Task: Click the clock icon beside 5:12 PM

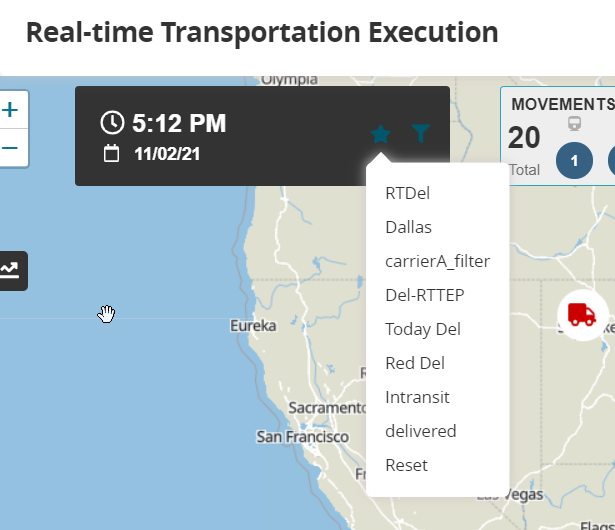Action: tap(112, 122)
